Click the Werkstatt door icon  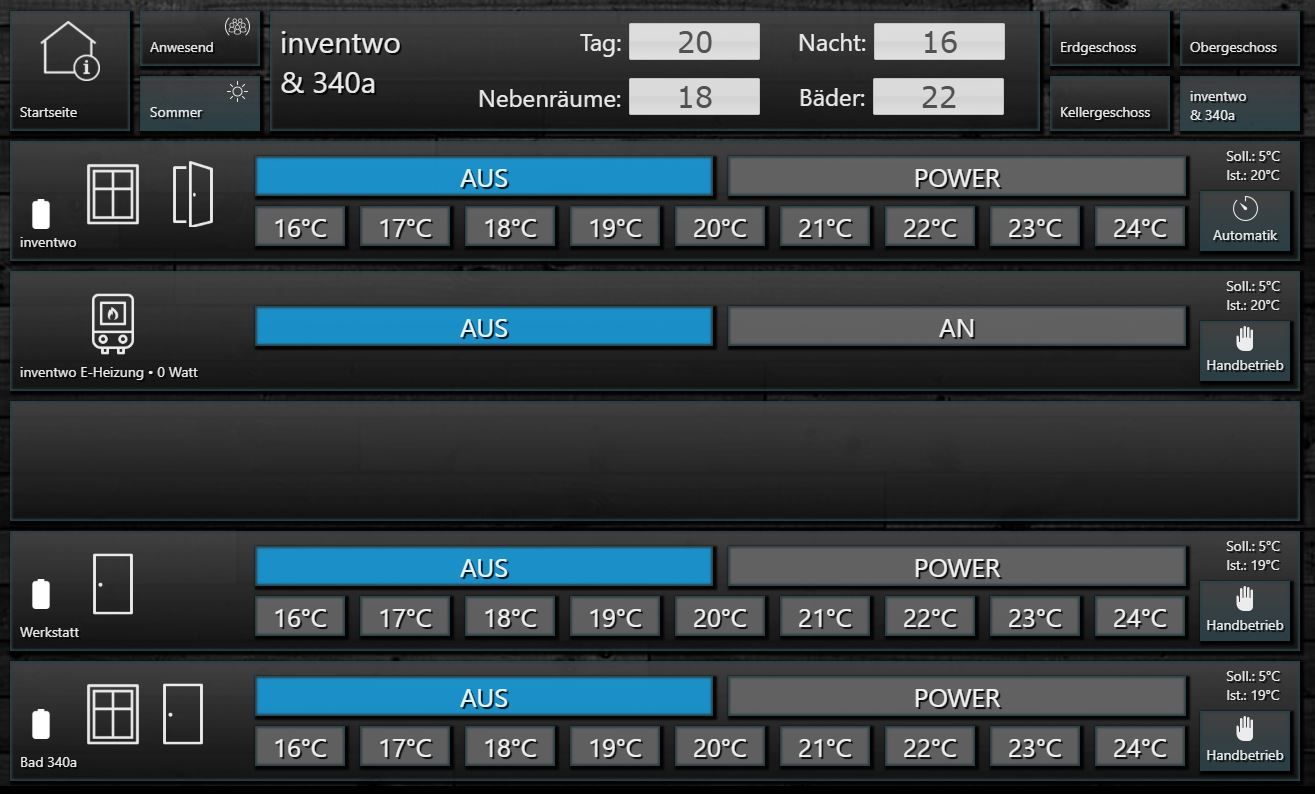(112, 583)
